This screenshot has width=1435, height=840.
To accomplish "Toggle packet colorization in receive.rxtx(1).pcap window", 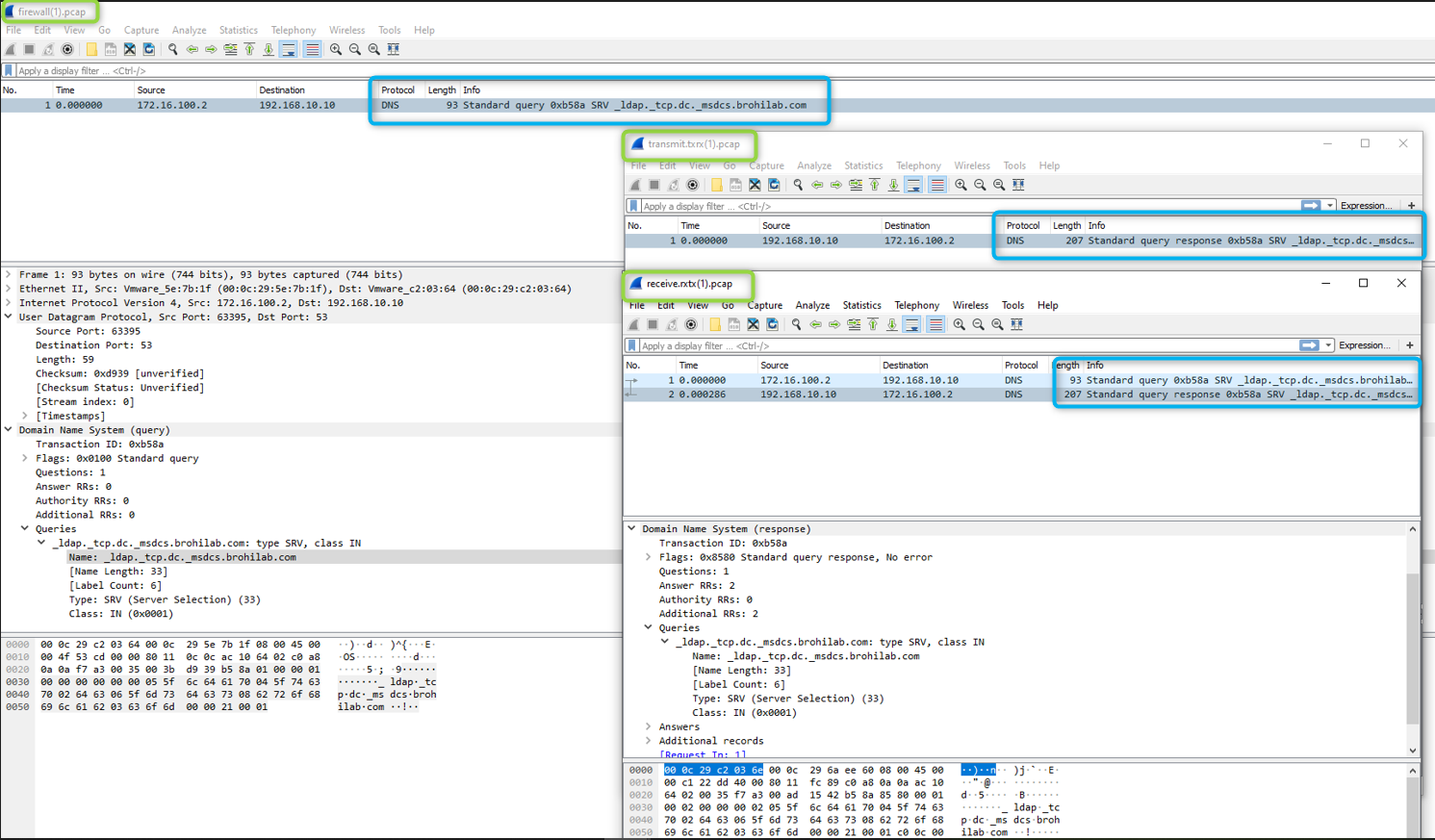I will pyautogui.click(x=935, y=325).
